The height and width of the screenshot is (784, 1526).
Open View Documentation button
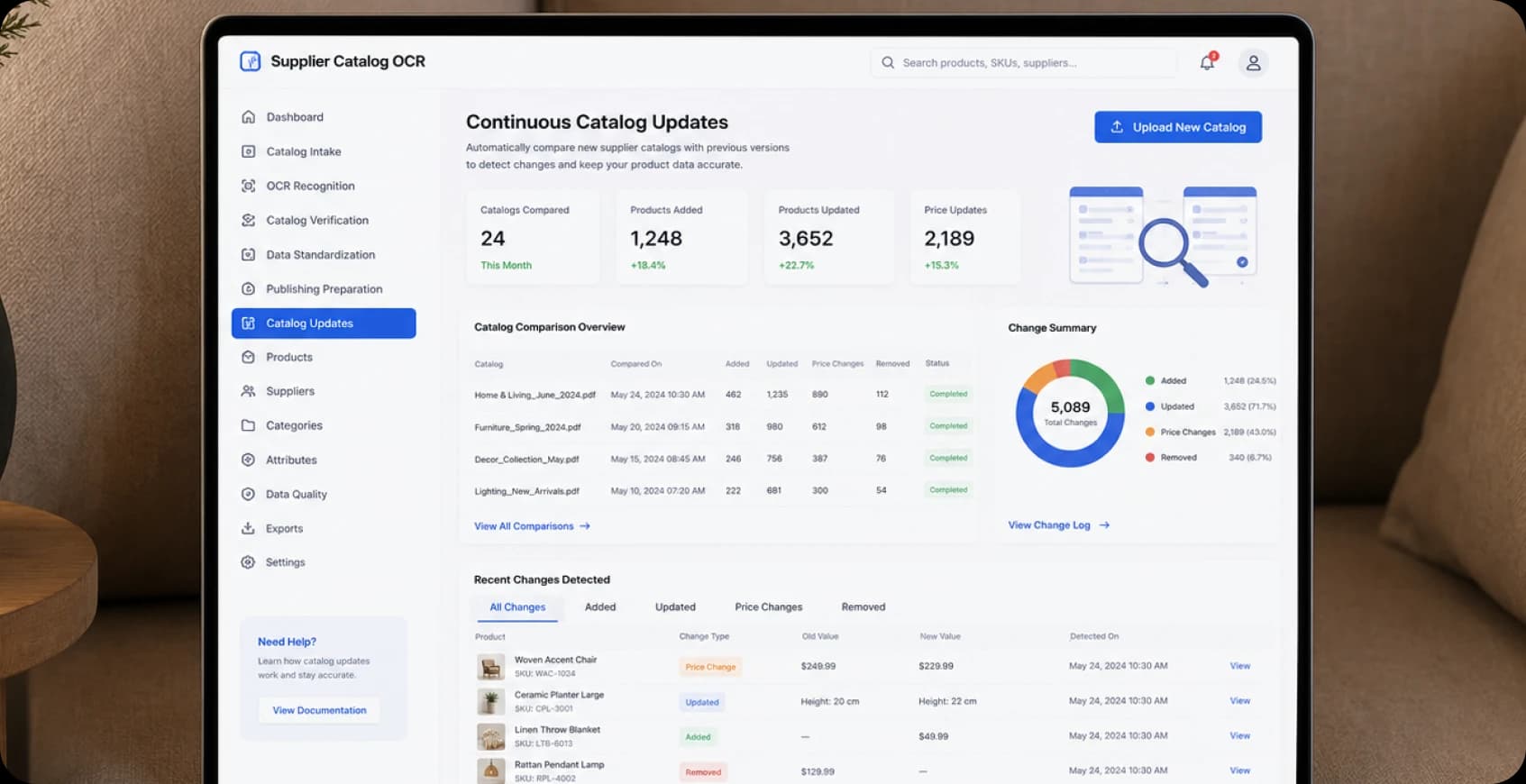pyautogui.click(x=319, y=710)
